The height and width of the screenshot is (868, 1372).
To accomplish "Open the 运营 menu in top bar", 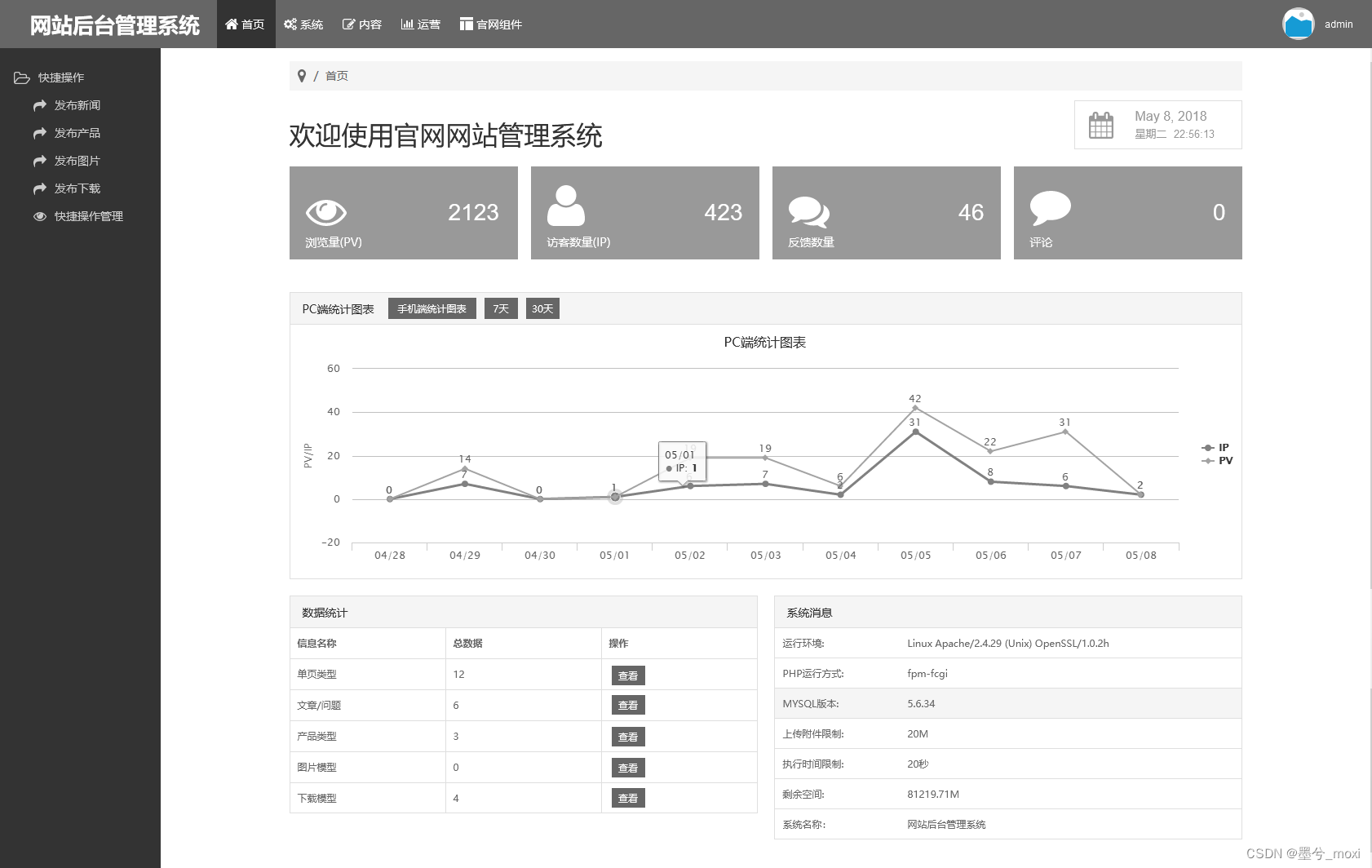I will click(x=421, y=24).
